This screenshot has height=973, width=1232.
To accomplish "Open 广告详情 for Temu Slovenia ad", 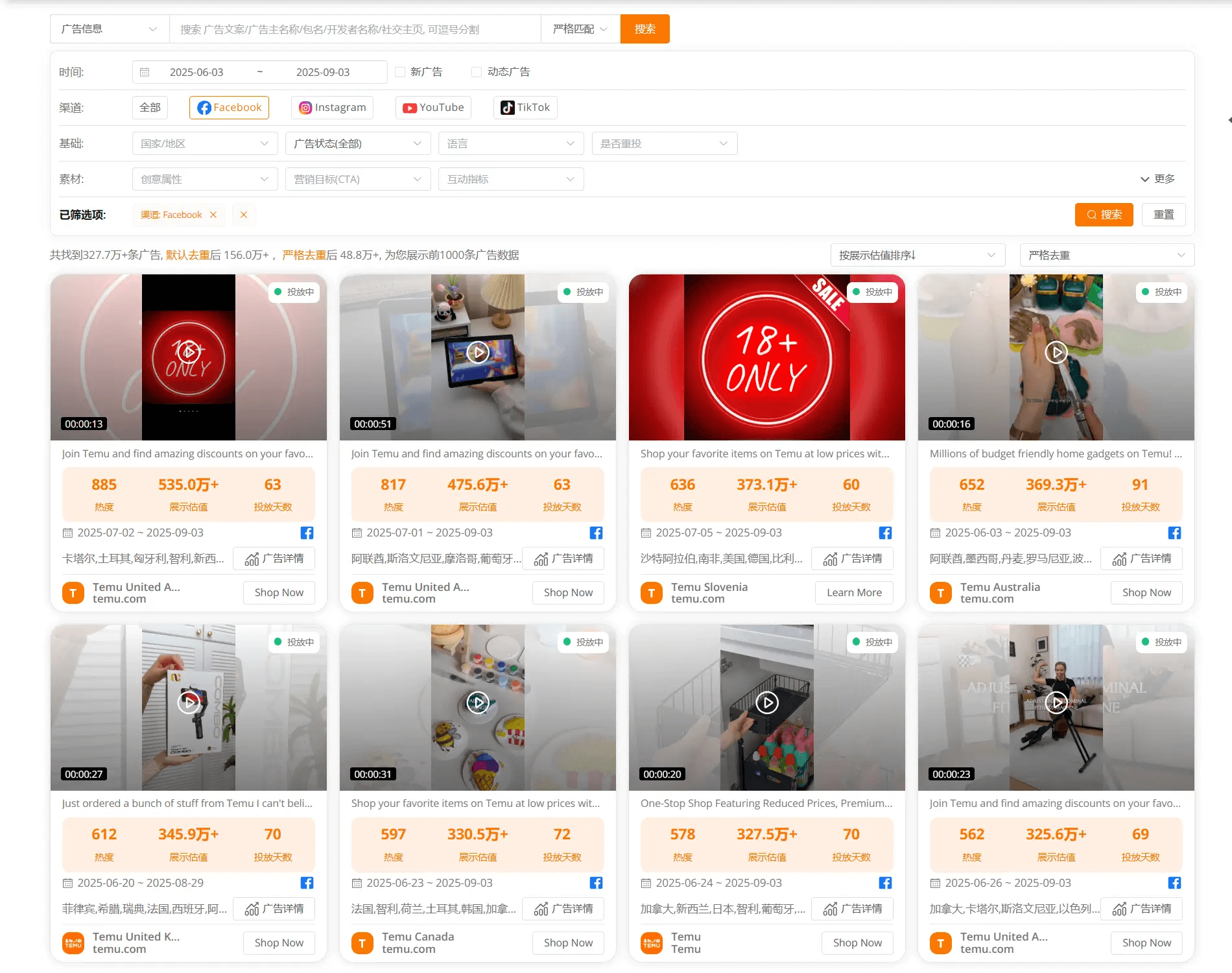I will (853, 559).
